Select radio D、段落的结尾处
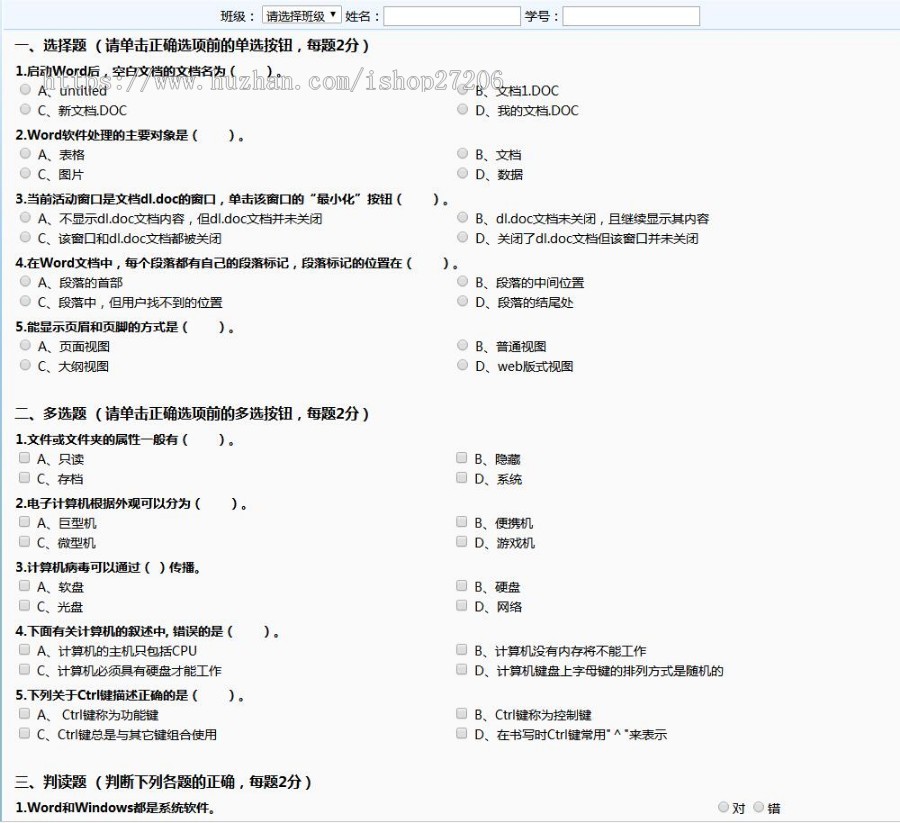The image size is (900, 823). [x=463, y=301]
